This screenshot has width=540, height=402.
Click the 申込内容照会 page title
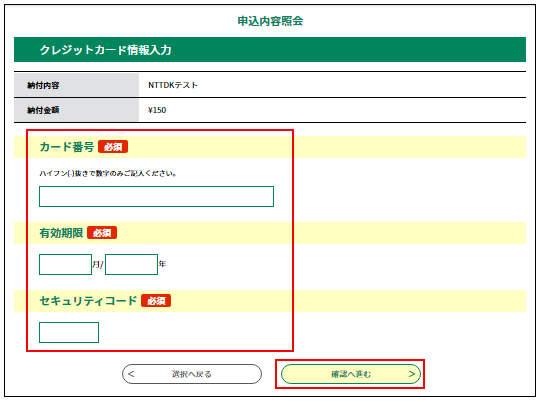coord(270,21)
